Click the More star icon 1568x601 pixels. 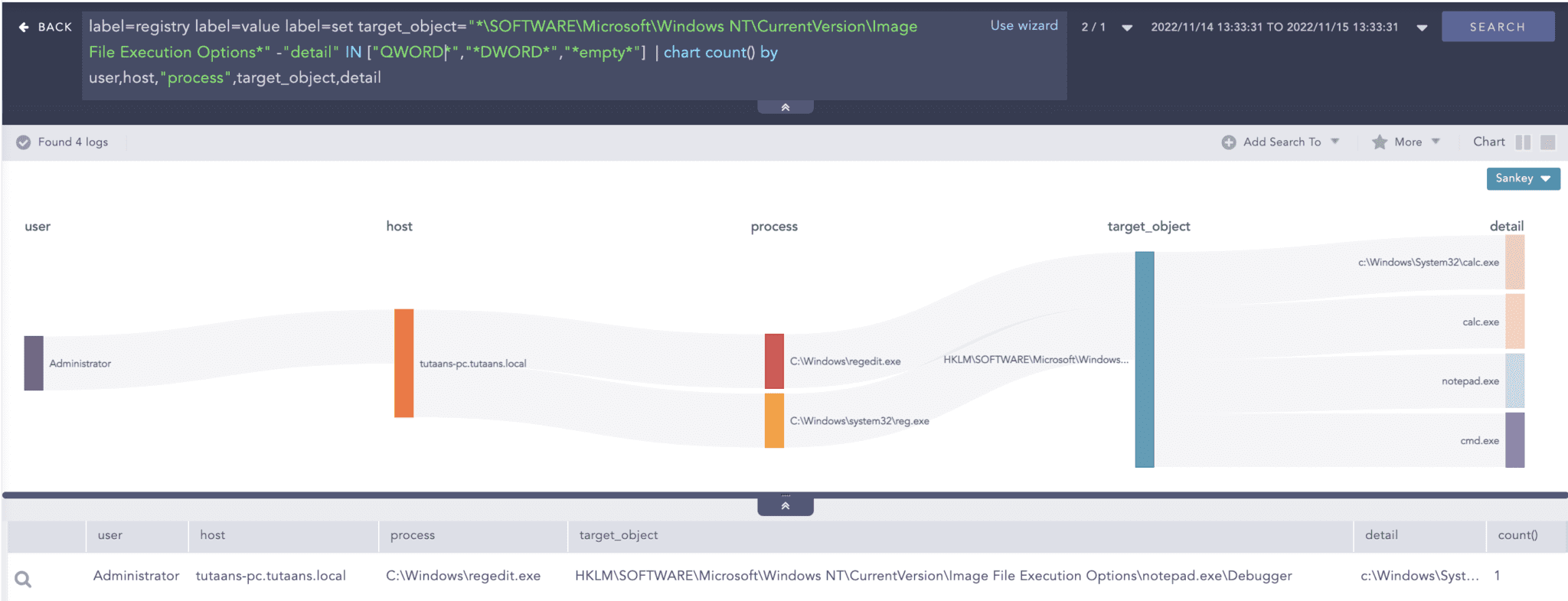point(1379,142)
